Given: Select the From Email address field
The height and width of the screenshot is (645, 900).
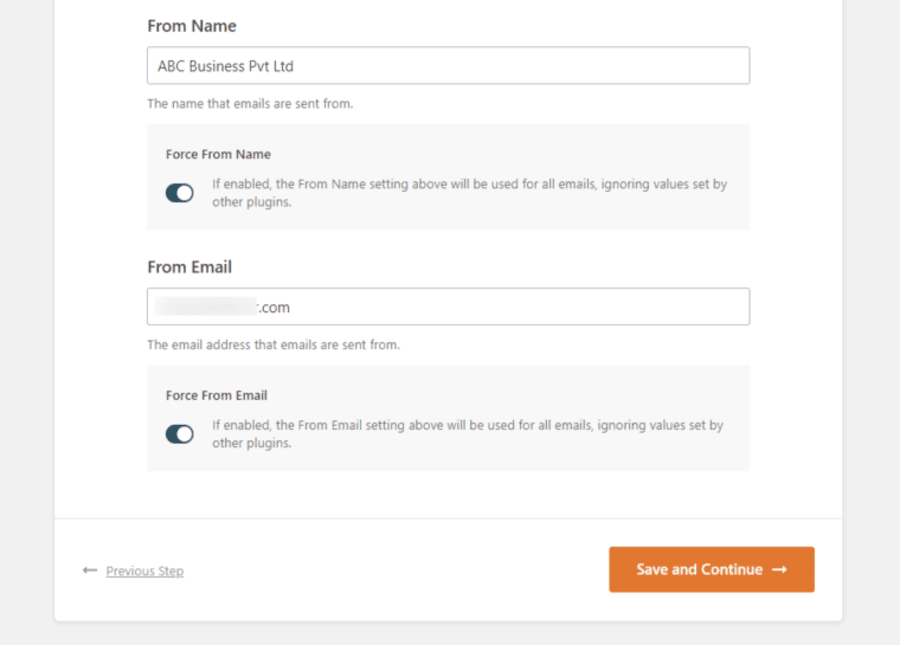Looking at the screenshot, I should [x=448, y=306].
